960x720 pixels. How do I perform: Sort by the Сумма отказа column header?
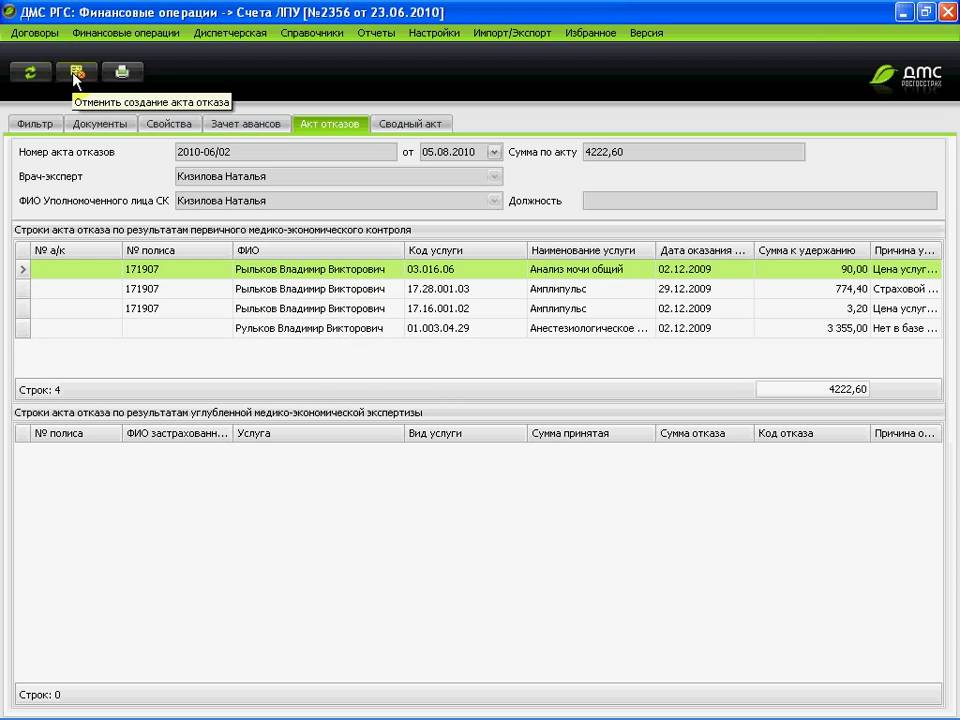705,433
